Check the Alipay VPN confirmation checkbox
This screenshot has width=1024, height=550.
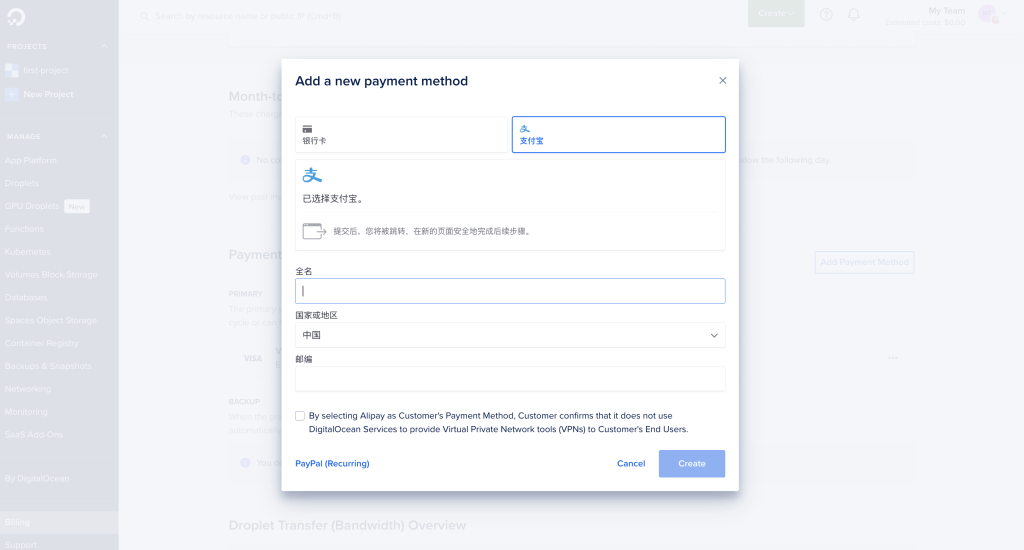tap(300, 416)
